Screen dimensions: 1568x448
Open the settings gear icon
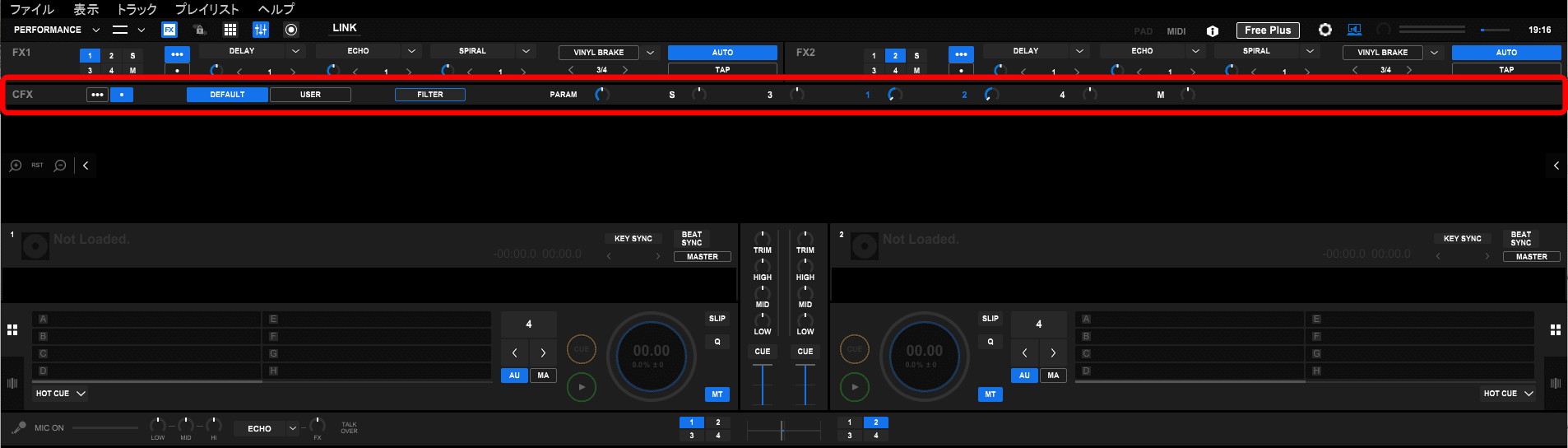1325,30
